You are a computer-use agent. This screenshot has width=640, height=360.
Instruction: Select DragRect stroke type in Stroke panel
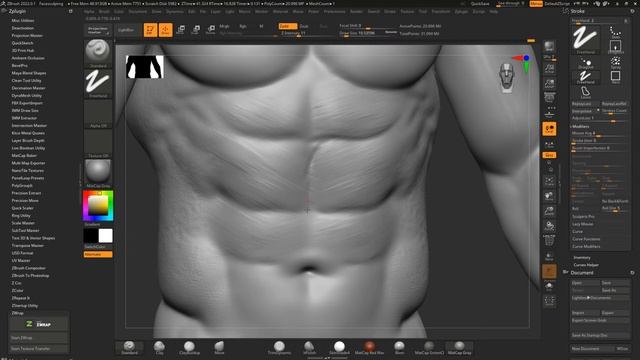point(616,47)
